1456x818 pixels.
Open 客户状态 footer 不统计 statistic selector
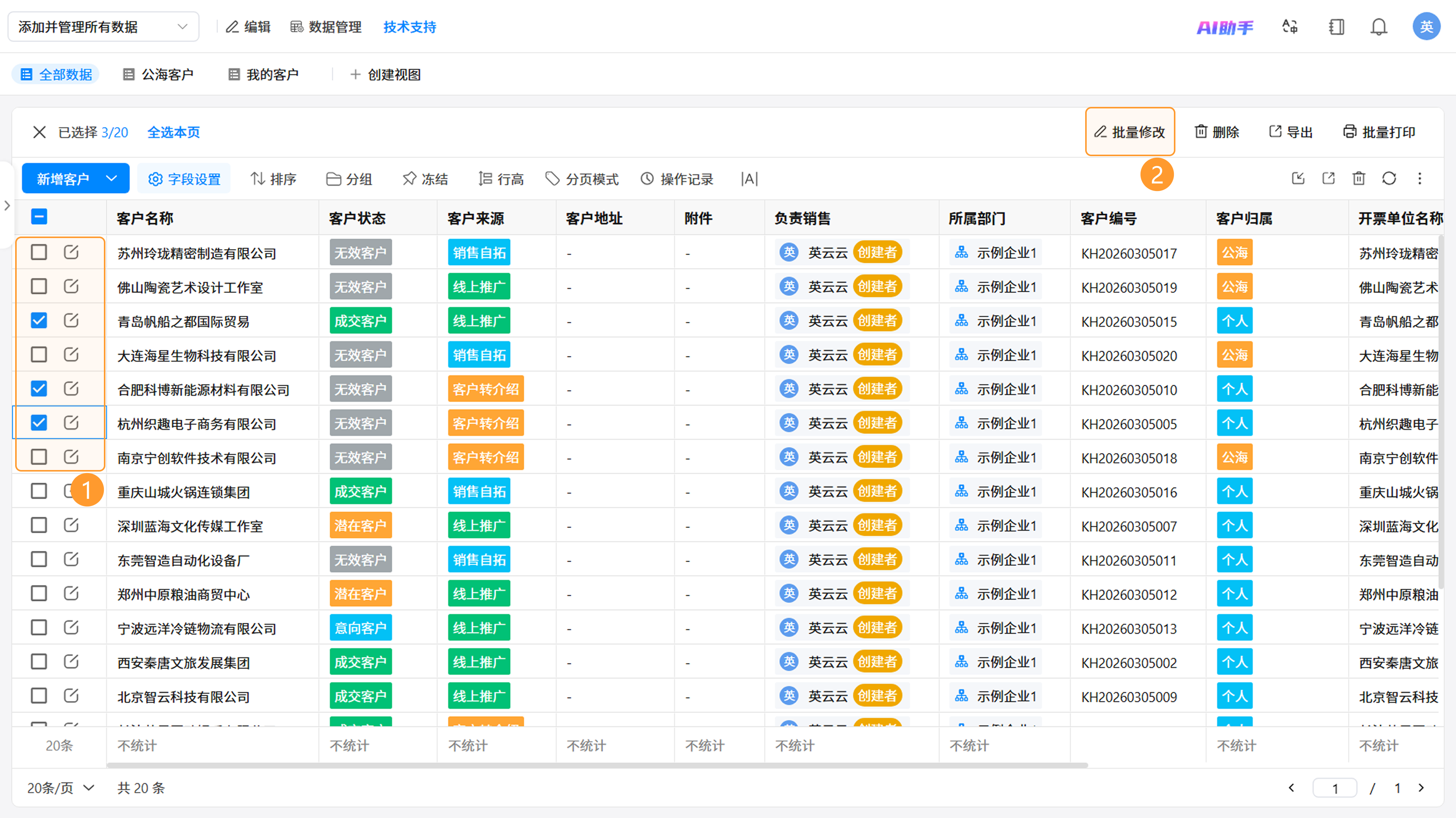tap(349, 746)
